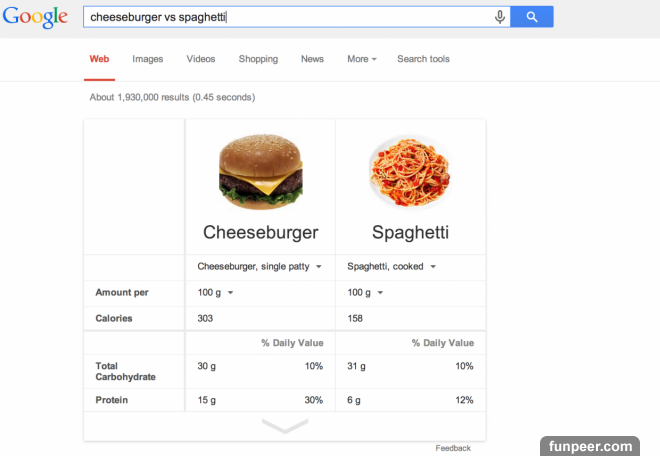660x456 pixels.
Task: Open spaghetti 100 g amount dropdown
Action: (365, 293)
